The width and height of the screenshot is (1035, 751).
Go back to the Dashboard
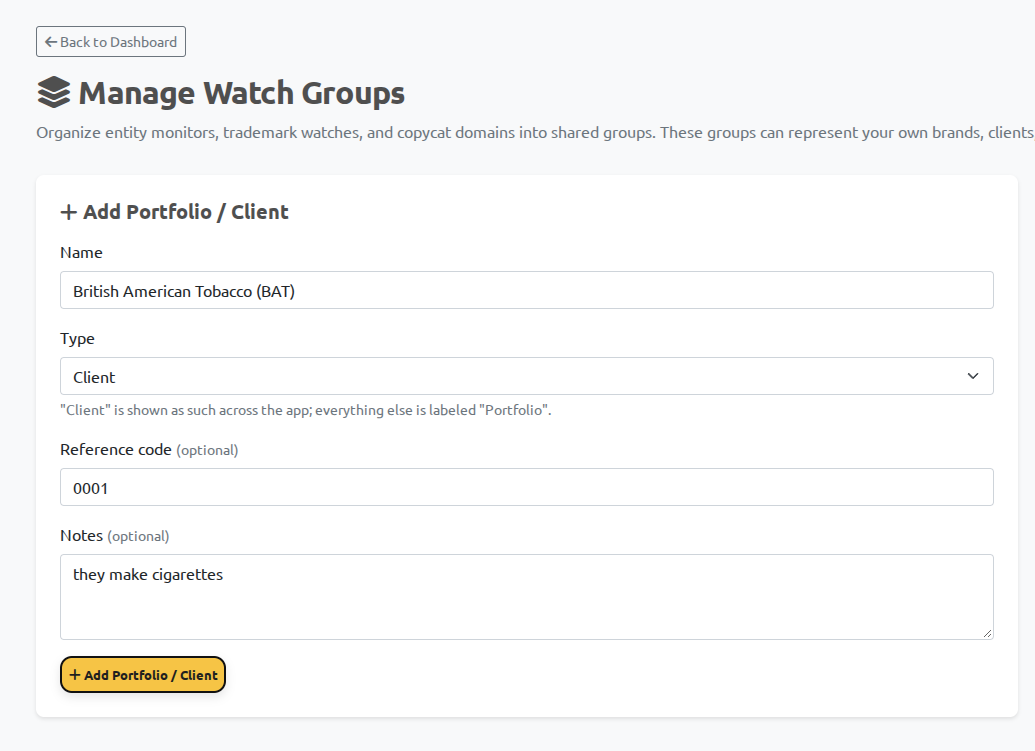[111, 42]
